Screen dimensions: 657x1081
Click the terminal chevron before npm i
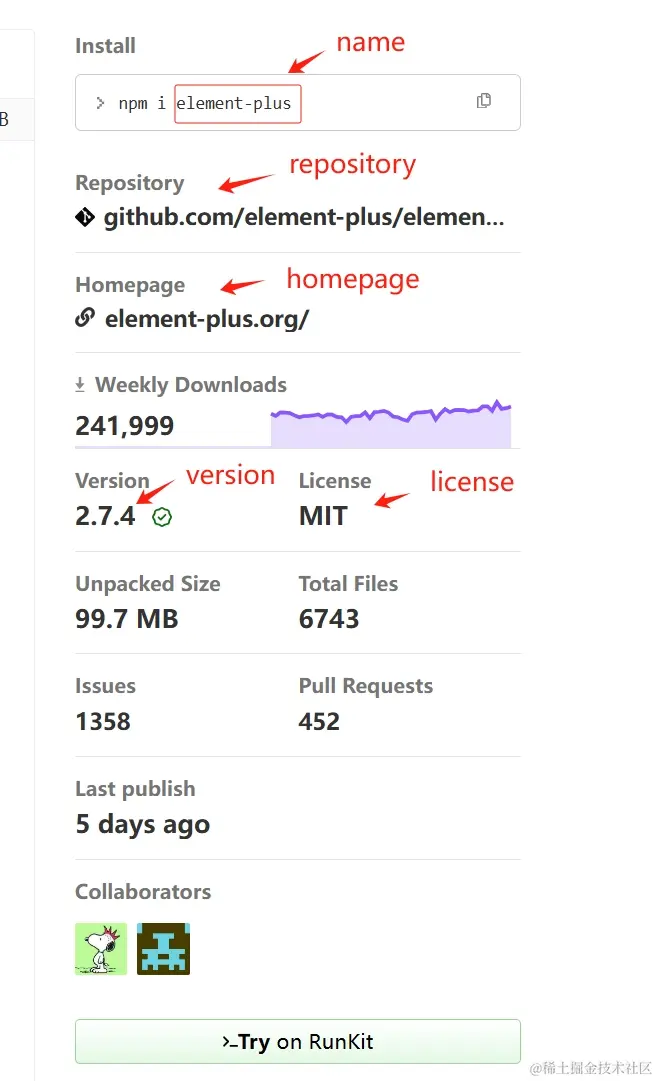point(101,103)
